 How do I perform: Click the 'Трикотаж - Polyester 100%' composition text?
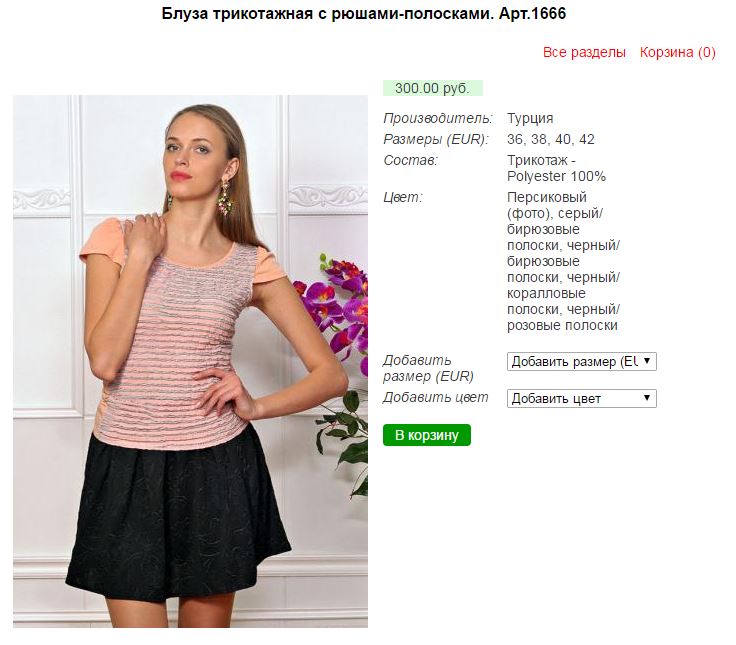point(556,169)
